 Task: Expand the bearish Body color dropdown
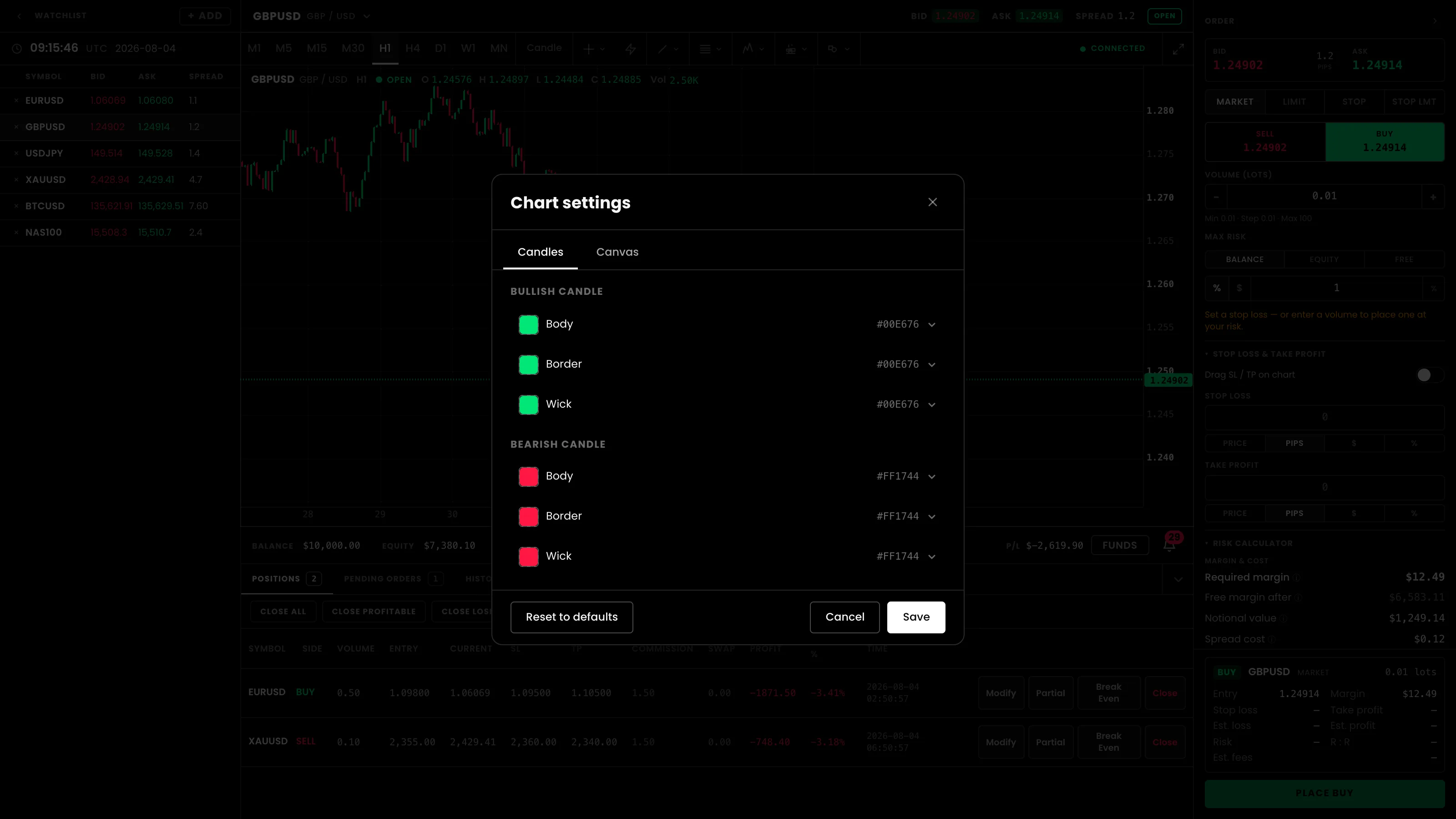(932, 476)
